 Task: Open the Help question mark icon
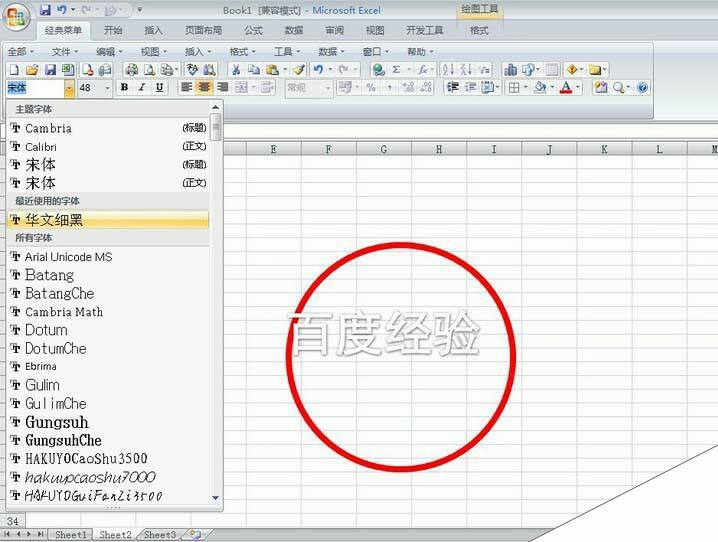point(643,88)
